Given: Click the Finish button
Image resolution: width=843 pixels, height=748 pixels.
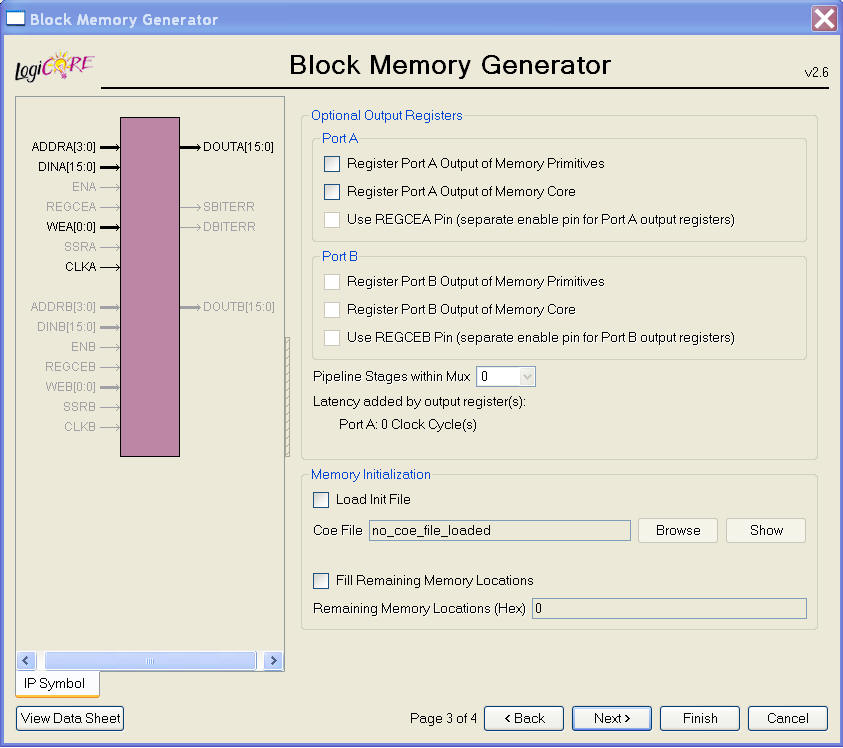Looking at the screenshot, I should click(700, 718).
